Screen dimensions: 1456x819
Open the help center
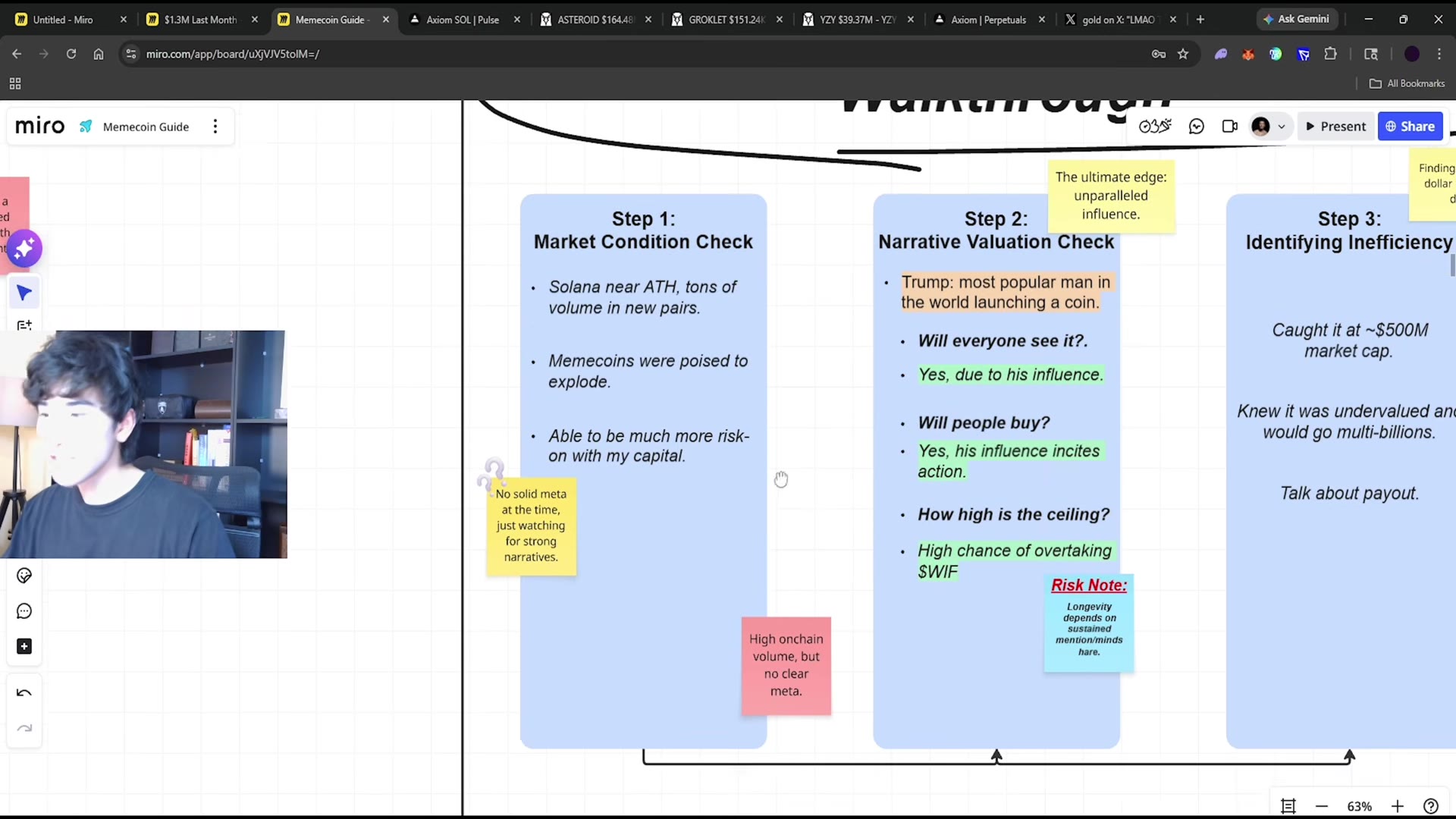pos(1431,806)
